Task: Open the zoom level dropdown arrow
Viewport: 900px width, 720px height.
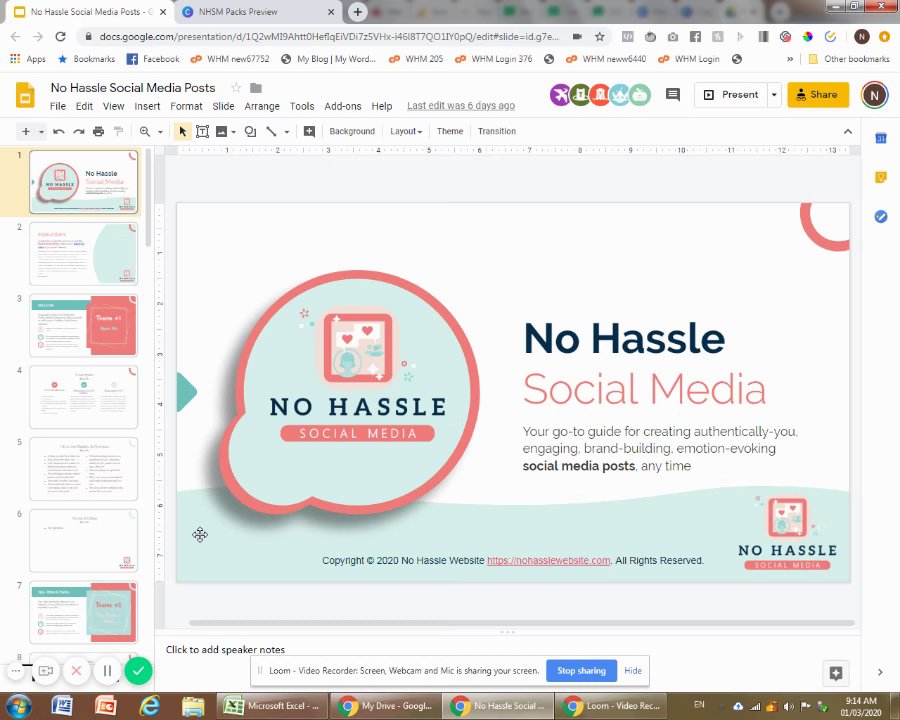Action: point(160,132)
